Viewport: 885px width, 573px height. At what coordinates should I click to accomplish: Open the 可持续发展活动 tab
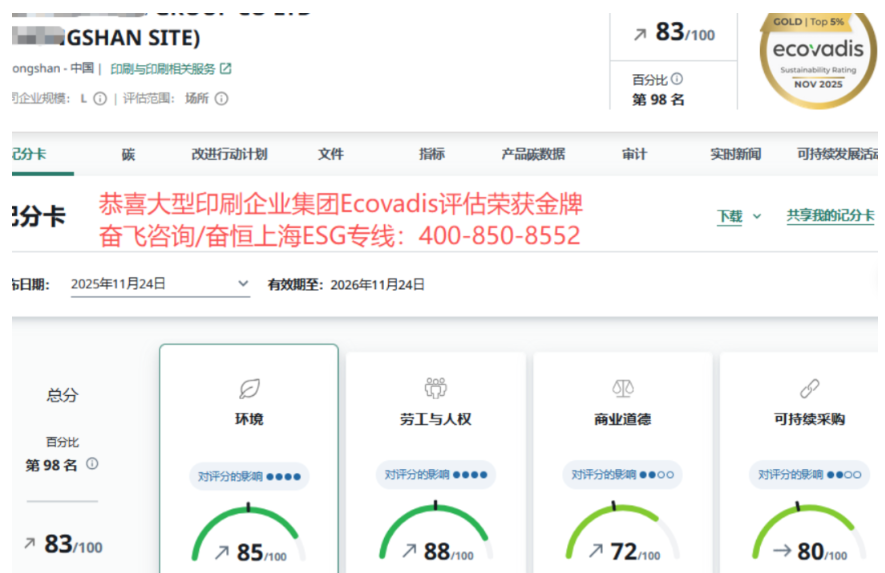click(x=837, y=154)
